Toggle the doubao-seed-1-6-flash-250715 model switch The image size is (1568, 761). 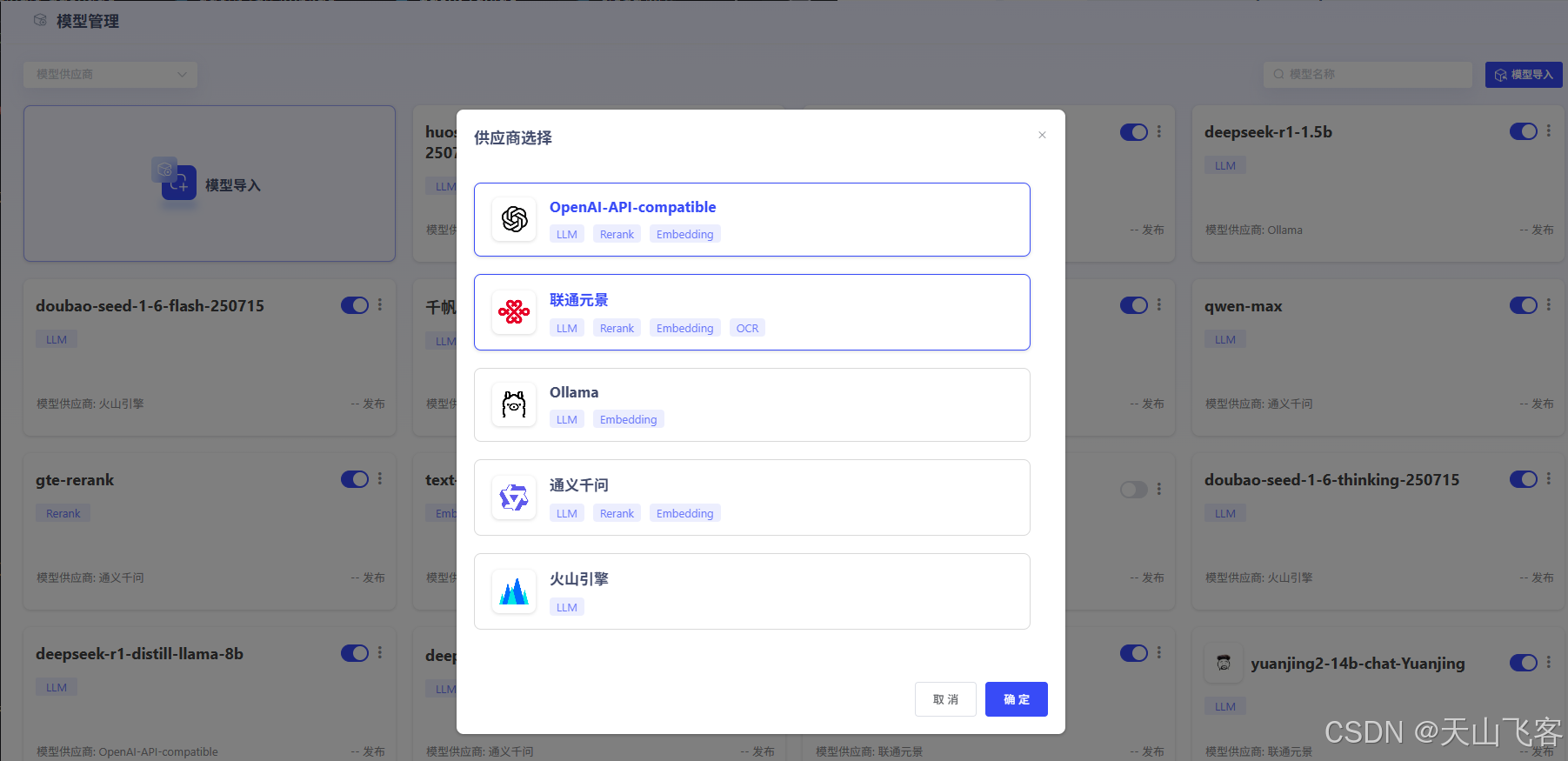click(355, 305)
